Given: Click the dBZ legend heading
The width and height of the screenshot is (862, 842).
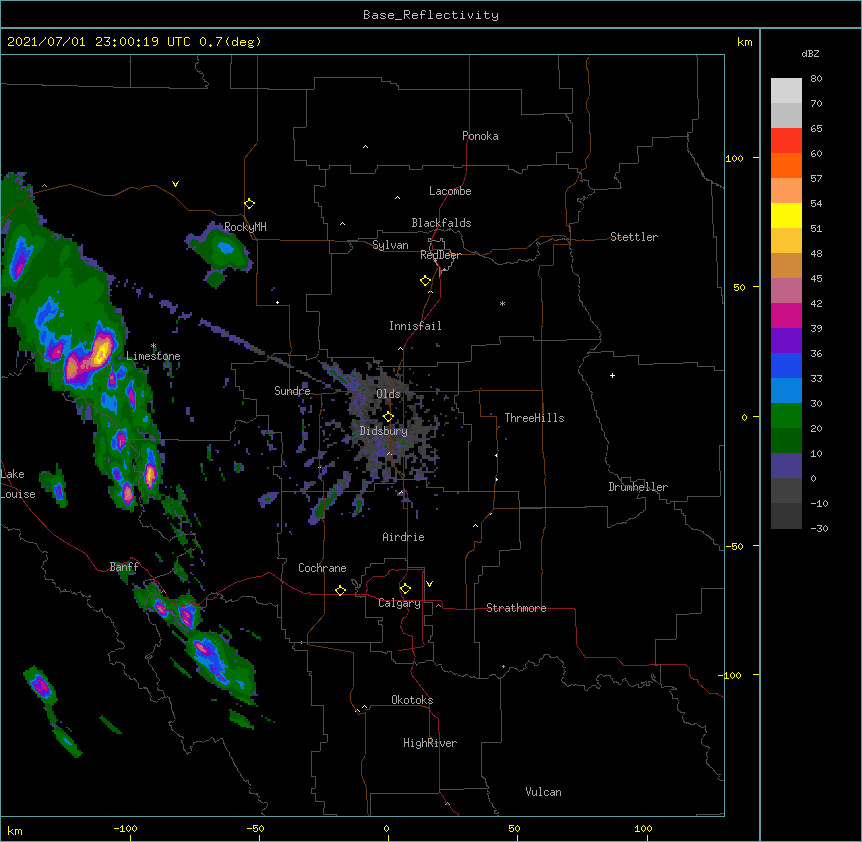Looking at the screenshot, I should coord(810,53).
